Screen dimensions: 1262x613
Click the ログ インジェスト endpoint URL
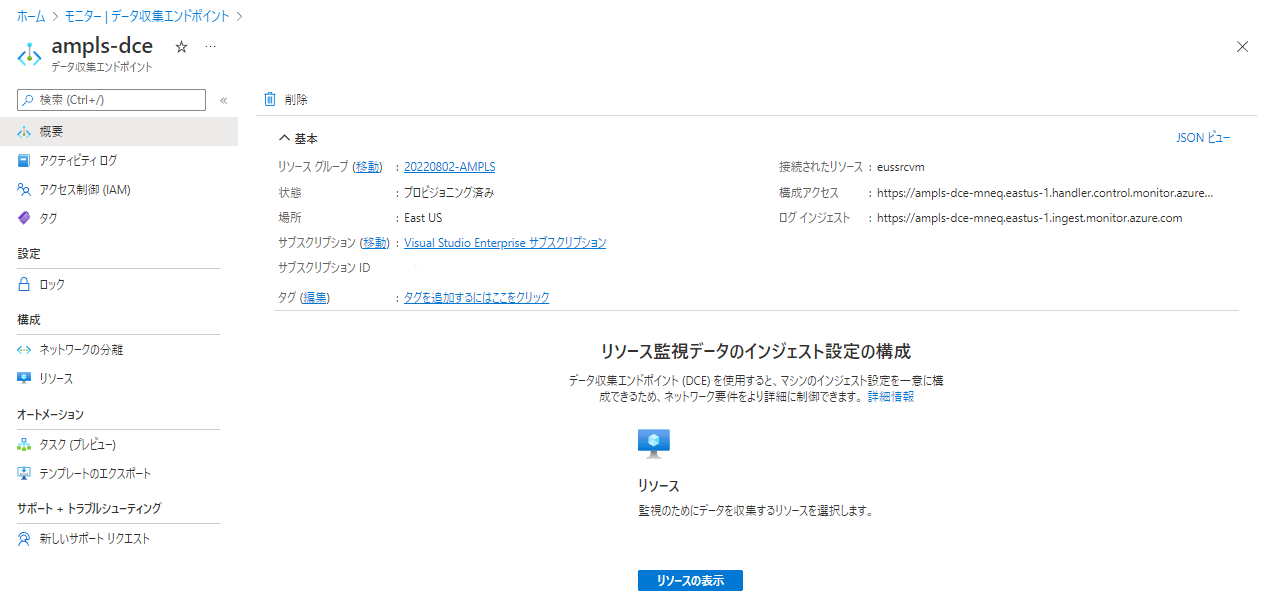1029,218
